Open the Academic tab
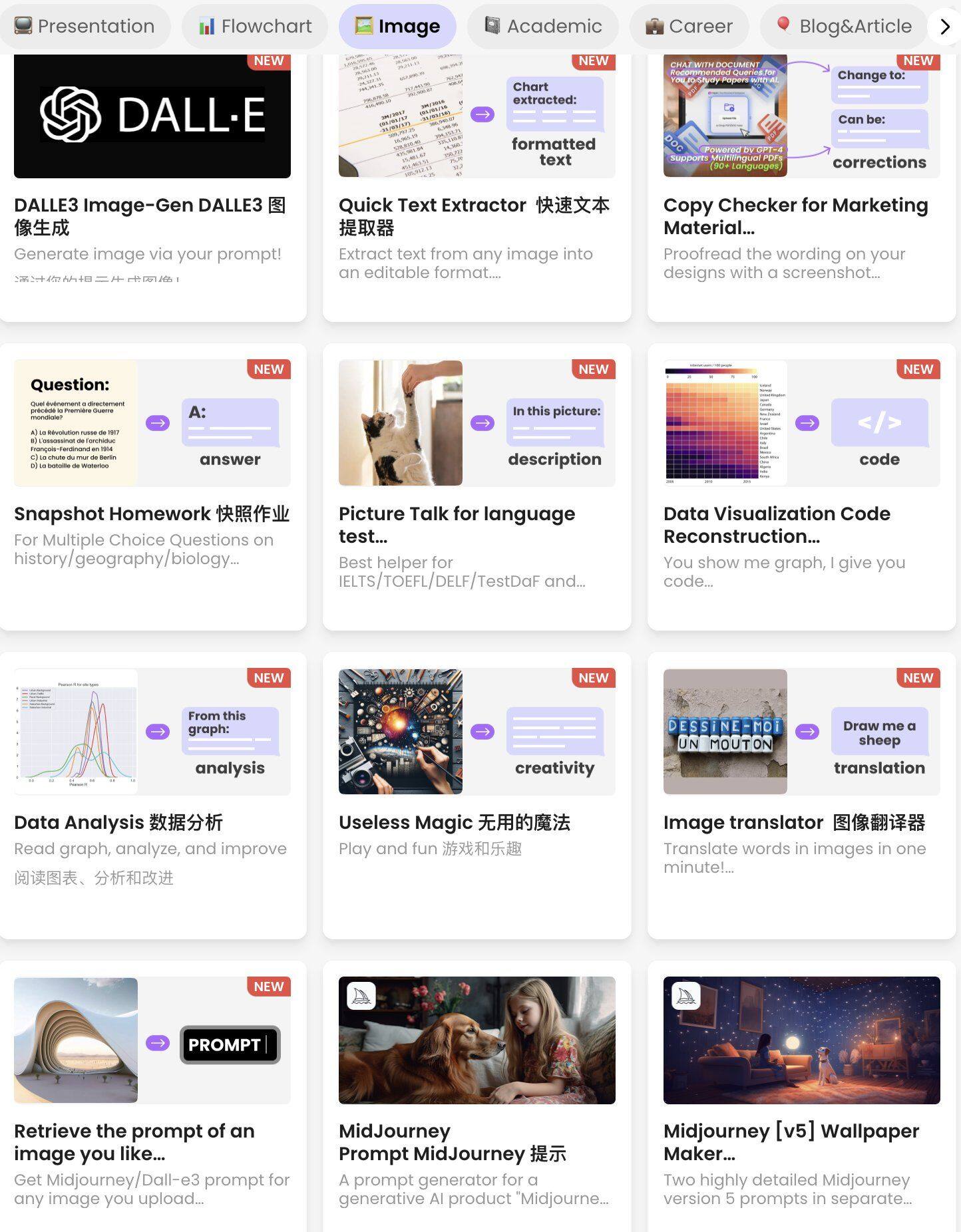Viewport: 961px width, 1232px height. coord(543,26)
